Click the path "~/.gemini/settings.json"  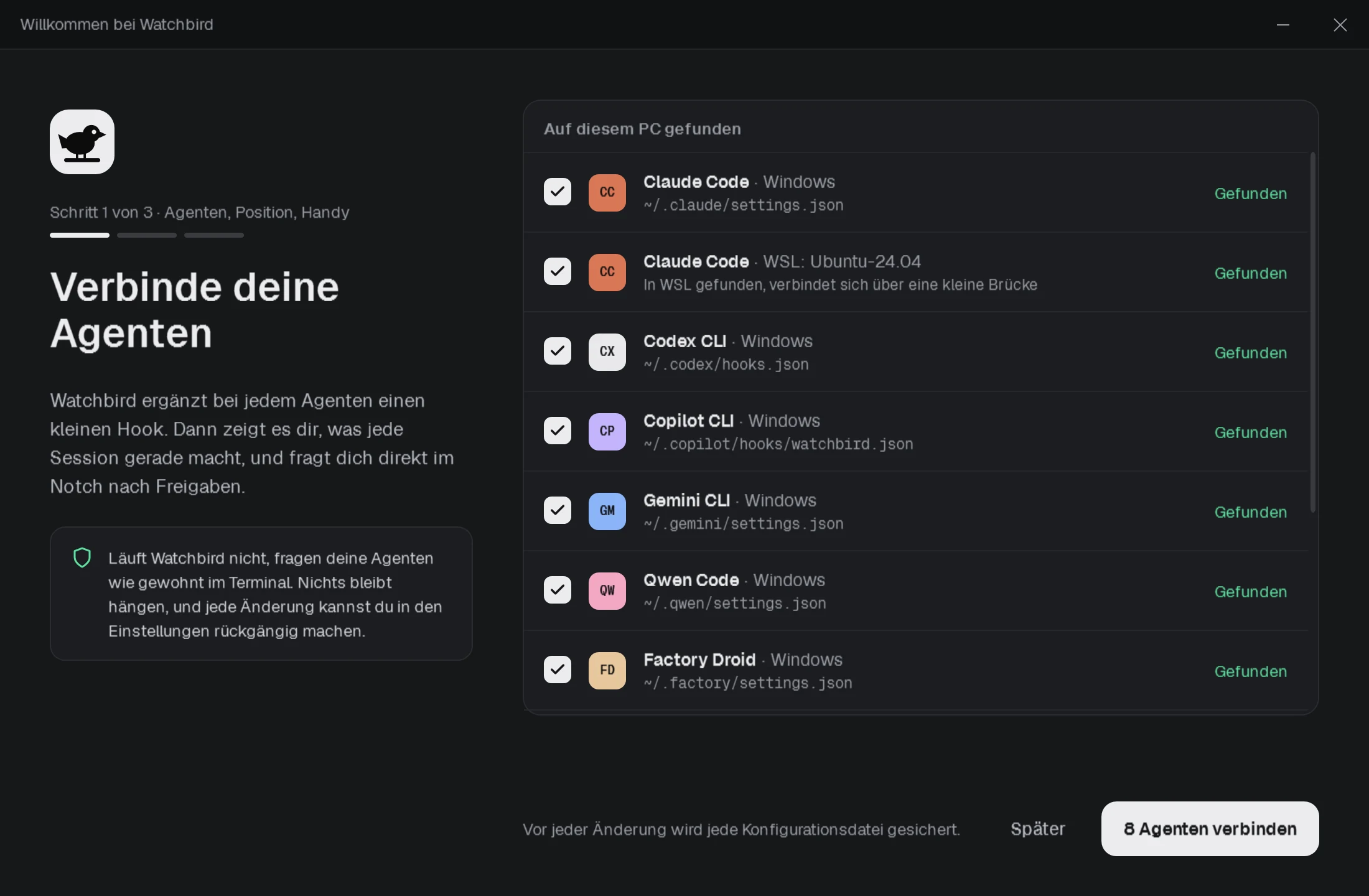click(x=744, y=524)
